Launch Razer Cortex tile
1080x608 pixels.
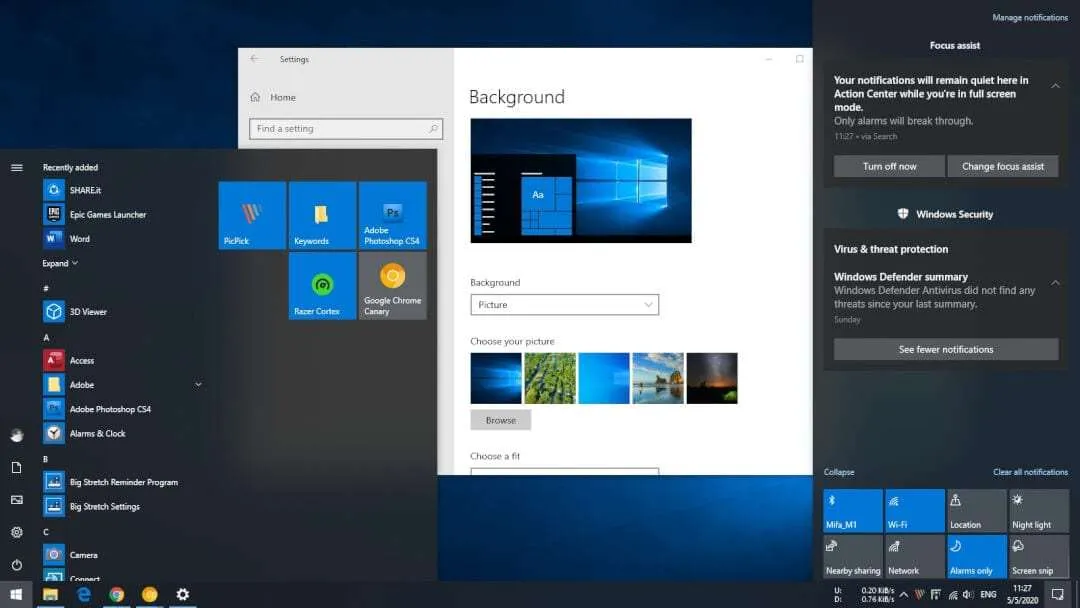click(322, 285)
